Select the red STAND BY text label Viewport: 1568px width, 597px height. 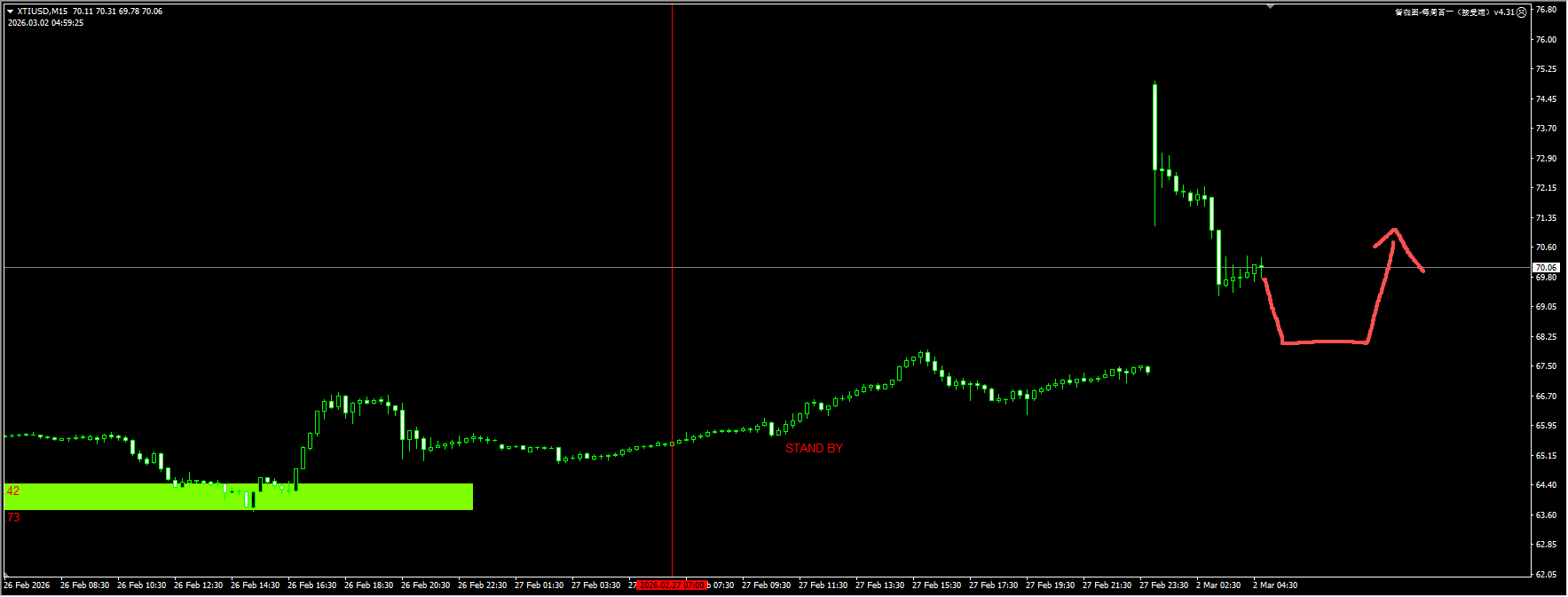click(814, 448)
